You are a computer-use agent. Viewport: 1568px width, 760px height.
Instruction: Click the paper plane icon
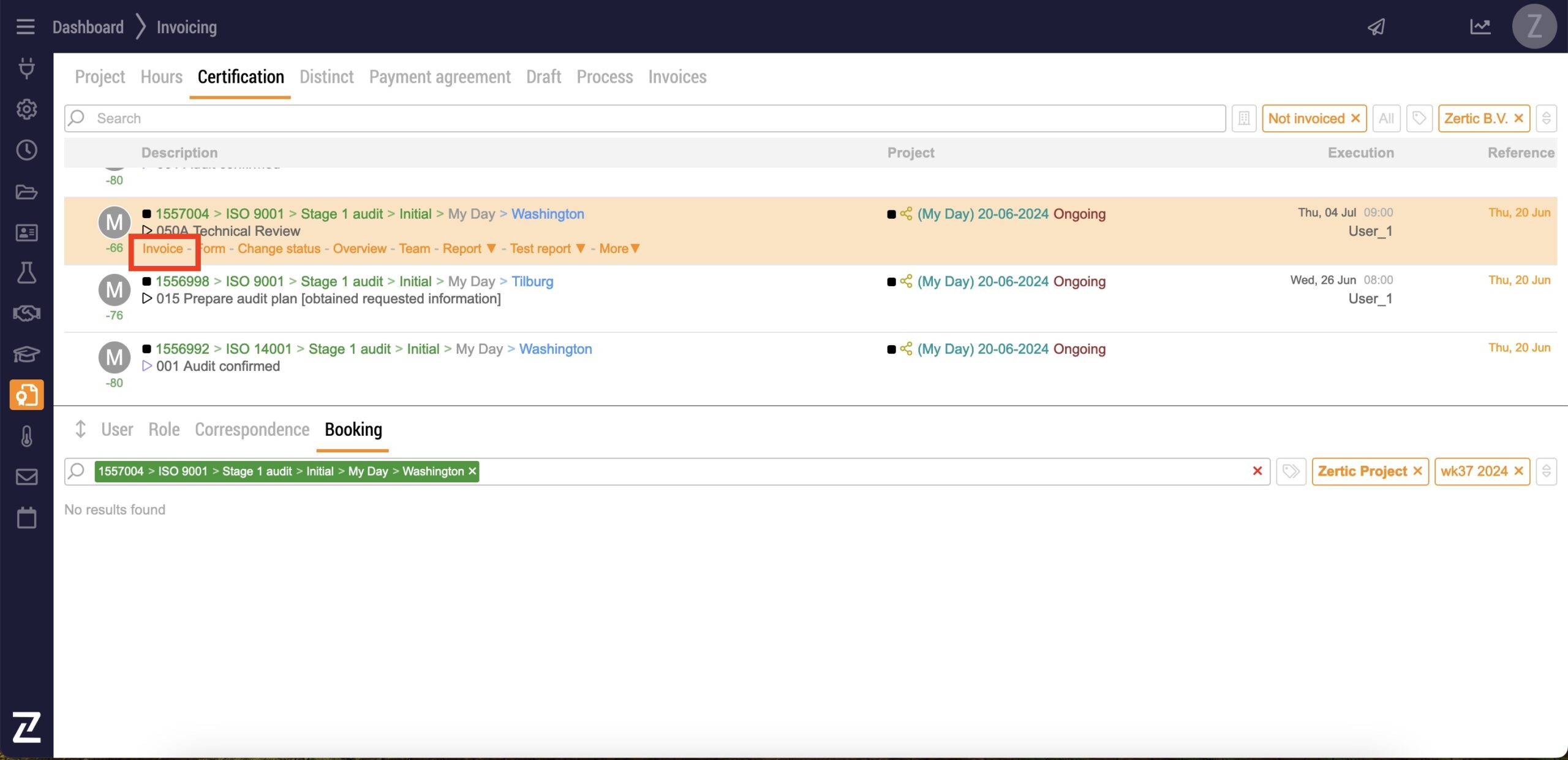(1376, 27)
